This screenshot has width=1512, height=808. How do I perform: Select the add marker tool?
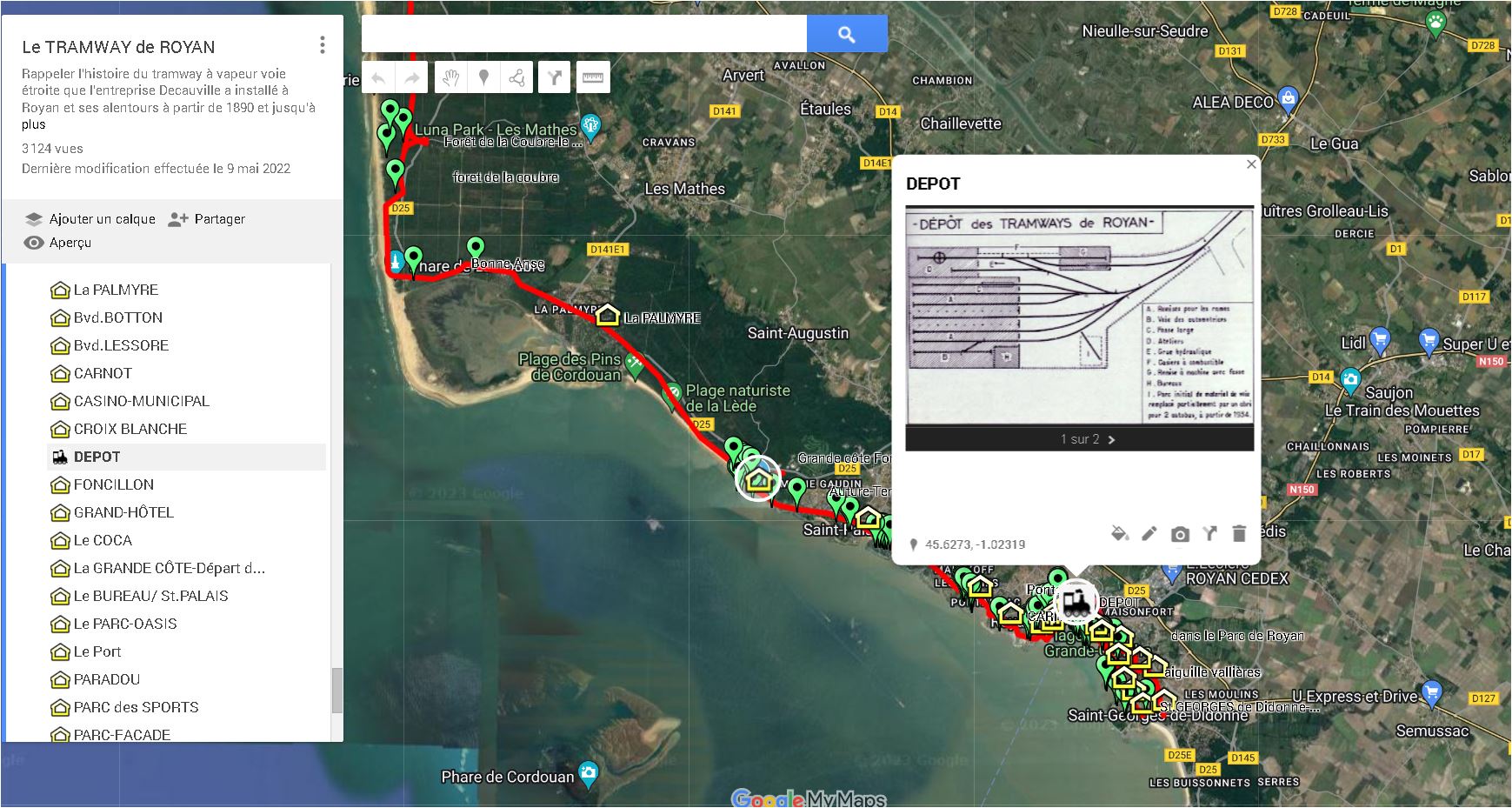(483, 77)
